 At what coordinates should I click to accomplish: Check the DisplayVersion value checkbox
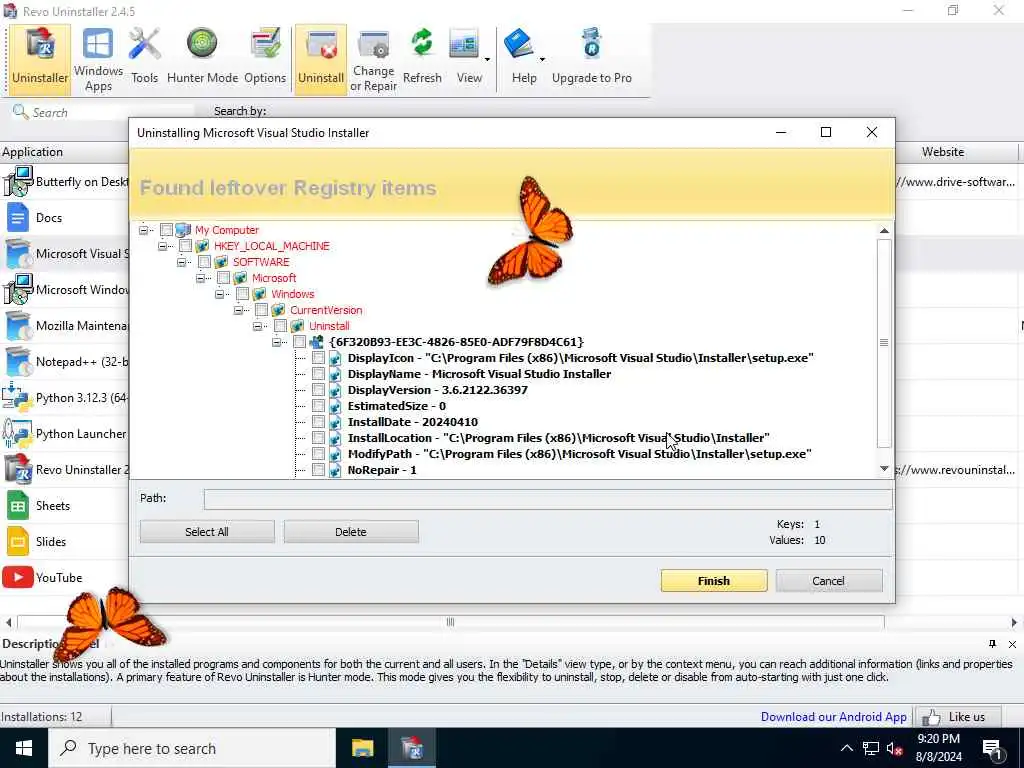pos(318,390)
